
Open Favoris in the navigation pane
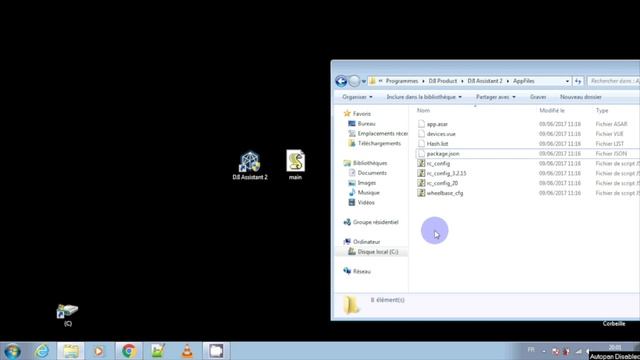[x=362, y=114]
